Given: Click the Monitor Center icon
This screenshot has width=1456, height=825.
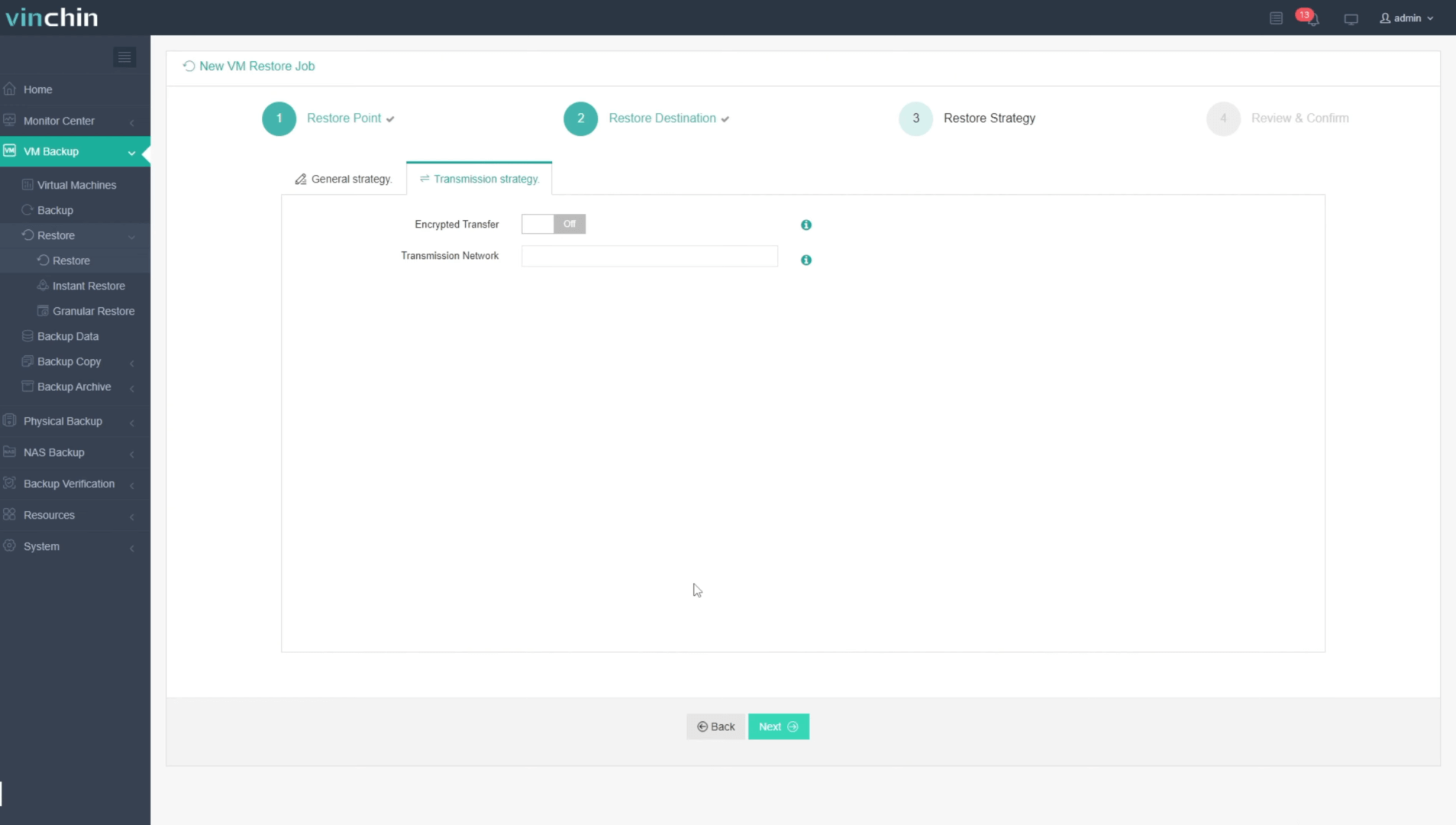Looking at the screenshot, I should pos(10,120).
